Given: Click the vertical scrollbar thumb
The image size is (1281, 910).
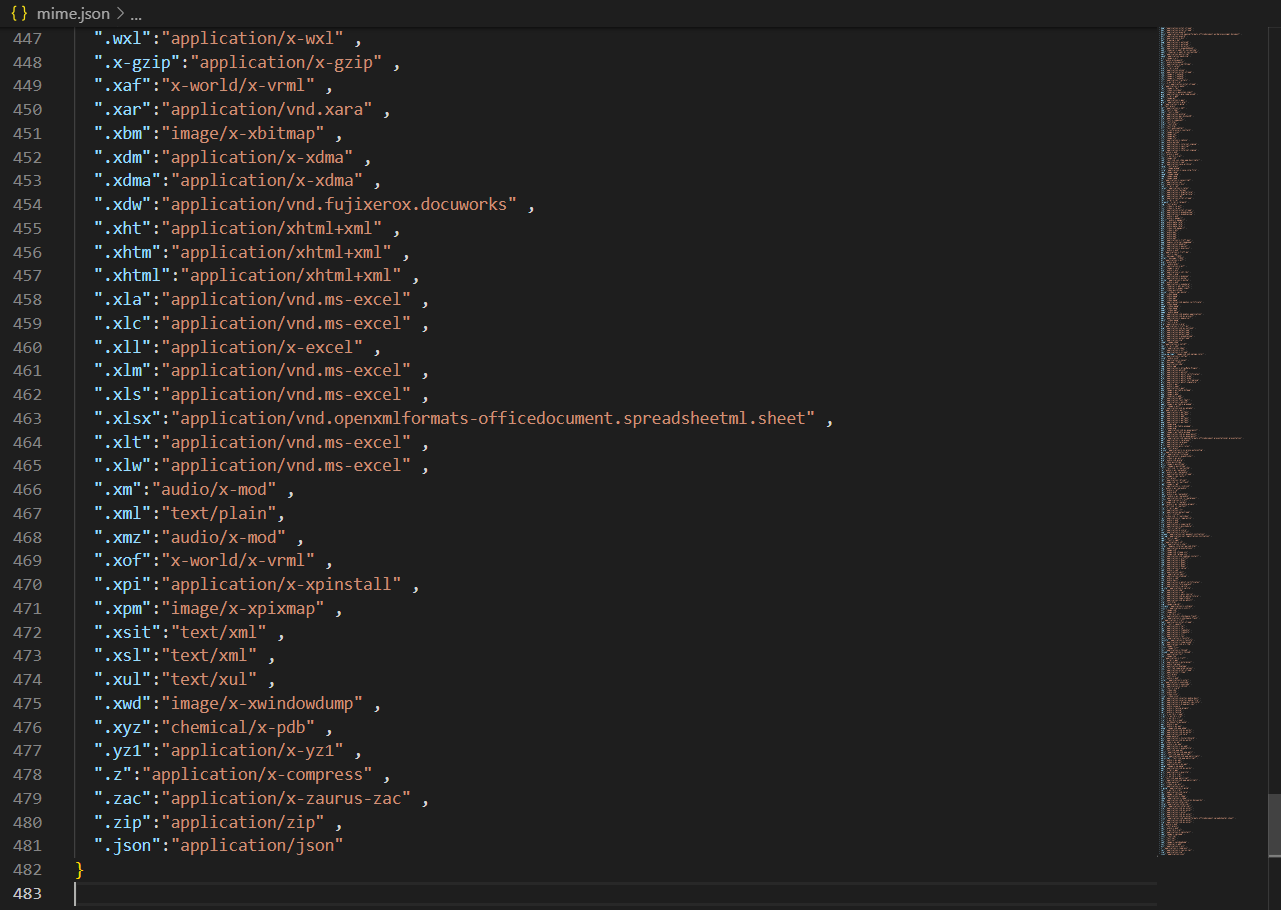Looking at the screenshot, I should [x=1273, y=824].
